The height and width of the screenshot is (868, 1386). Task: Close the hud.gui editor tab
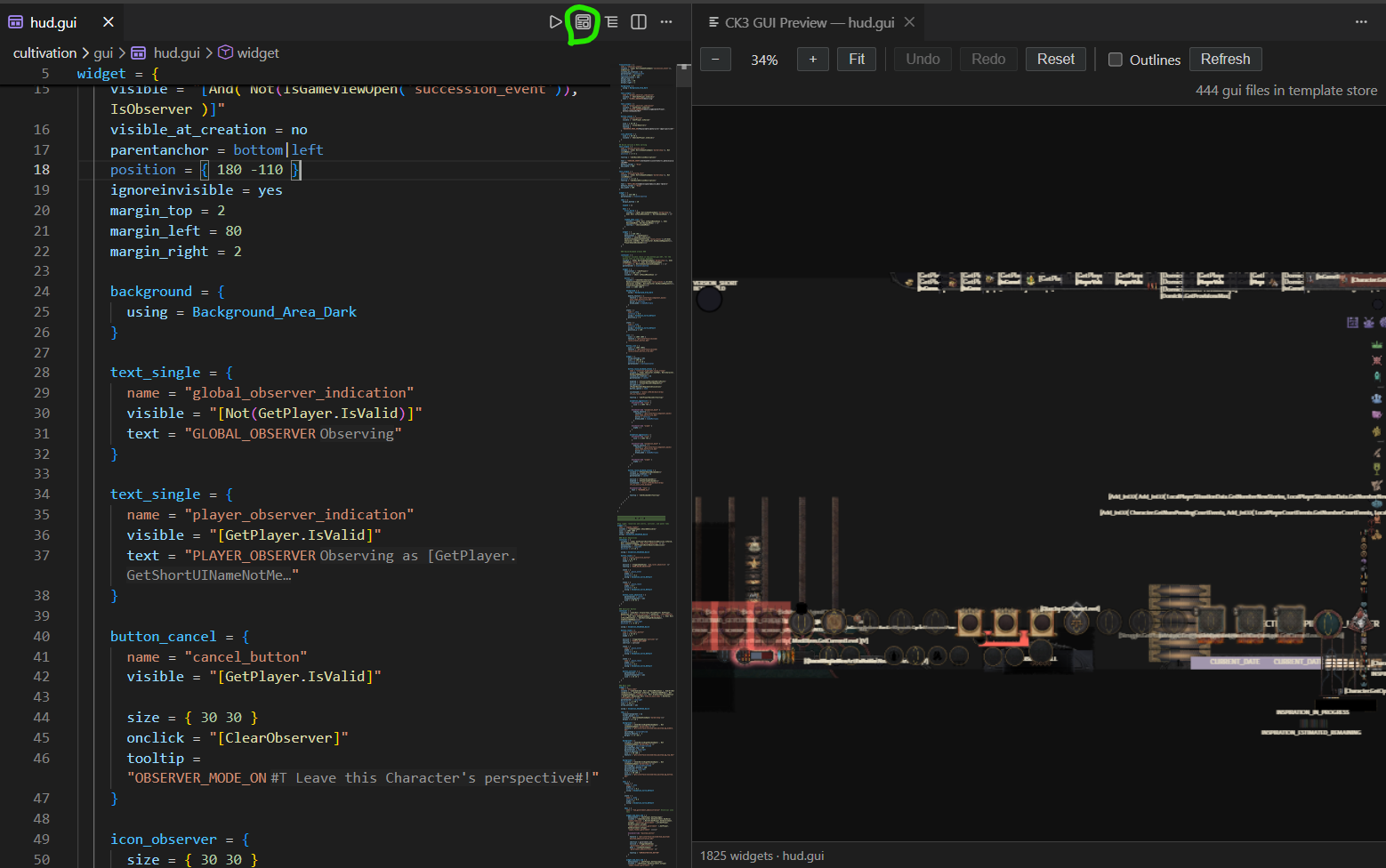(x=109, y=22)
